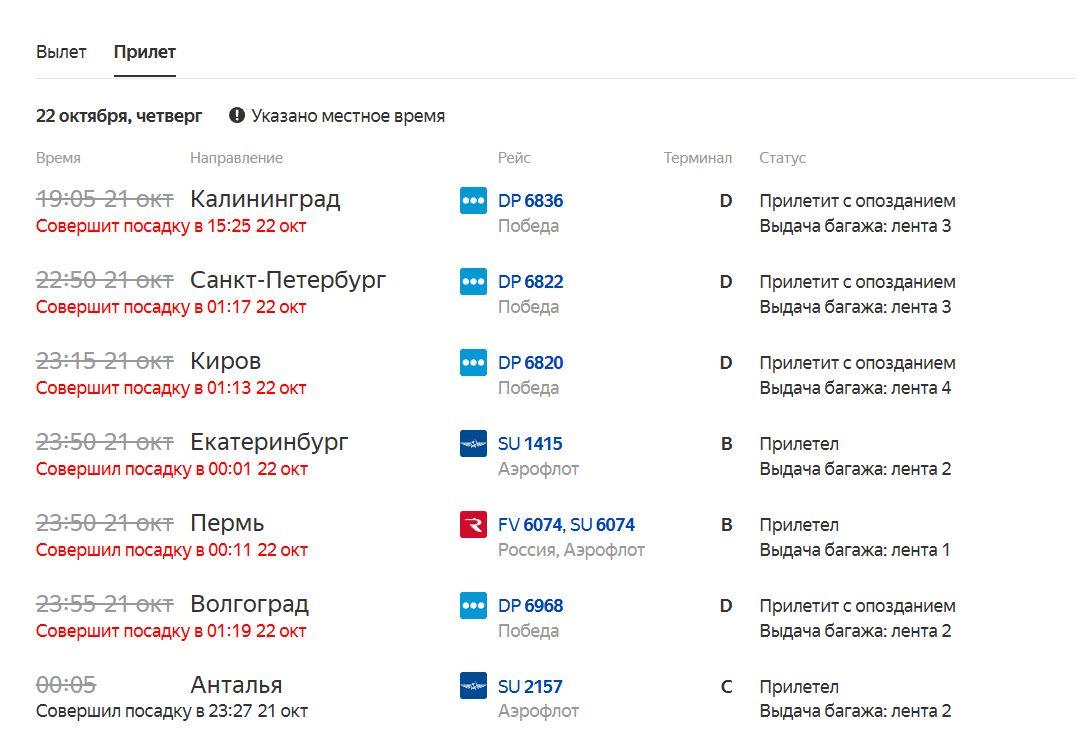The height and width of the screenshot is (742, 1076).
Task: Click 'Совершит посадку в 01:17 22 окт' text
Action: click(171, 307)
